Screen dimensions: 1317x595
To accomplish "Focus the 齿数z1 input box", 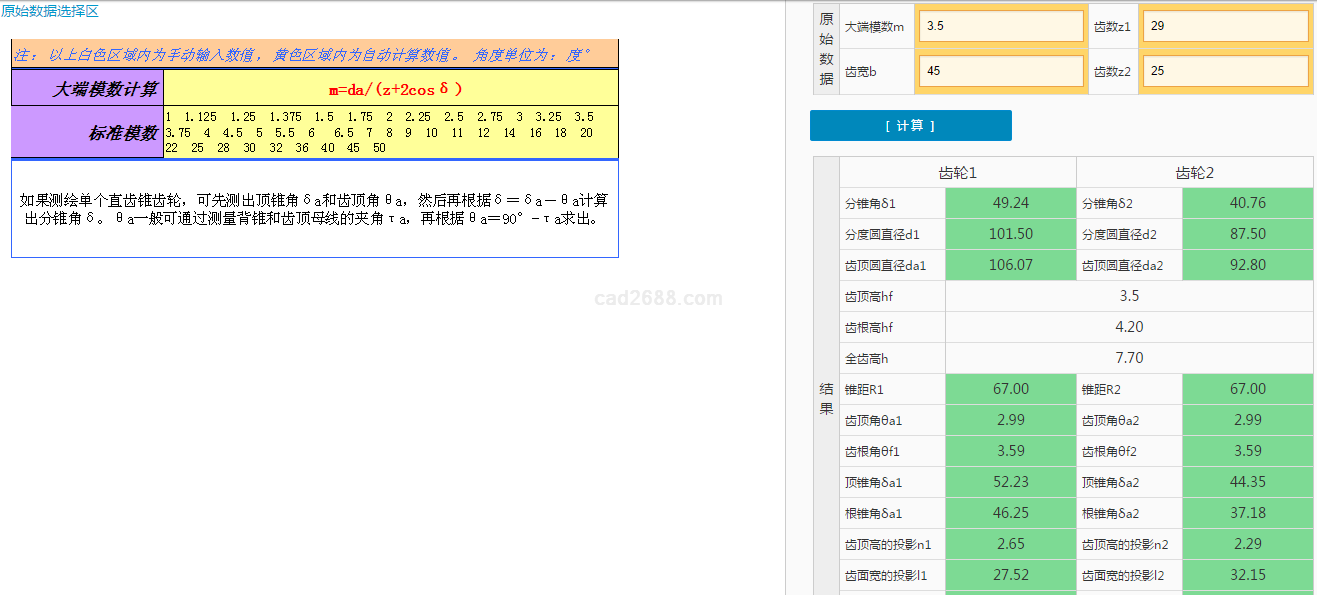I will click(1225, 26).
